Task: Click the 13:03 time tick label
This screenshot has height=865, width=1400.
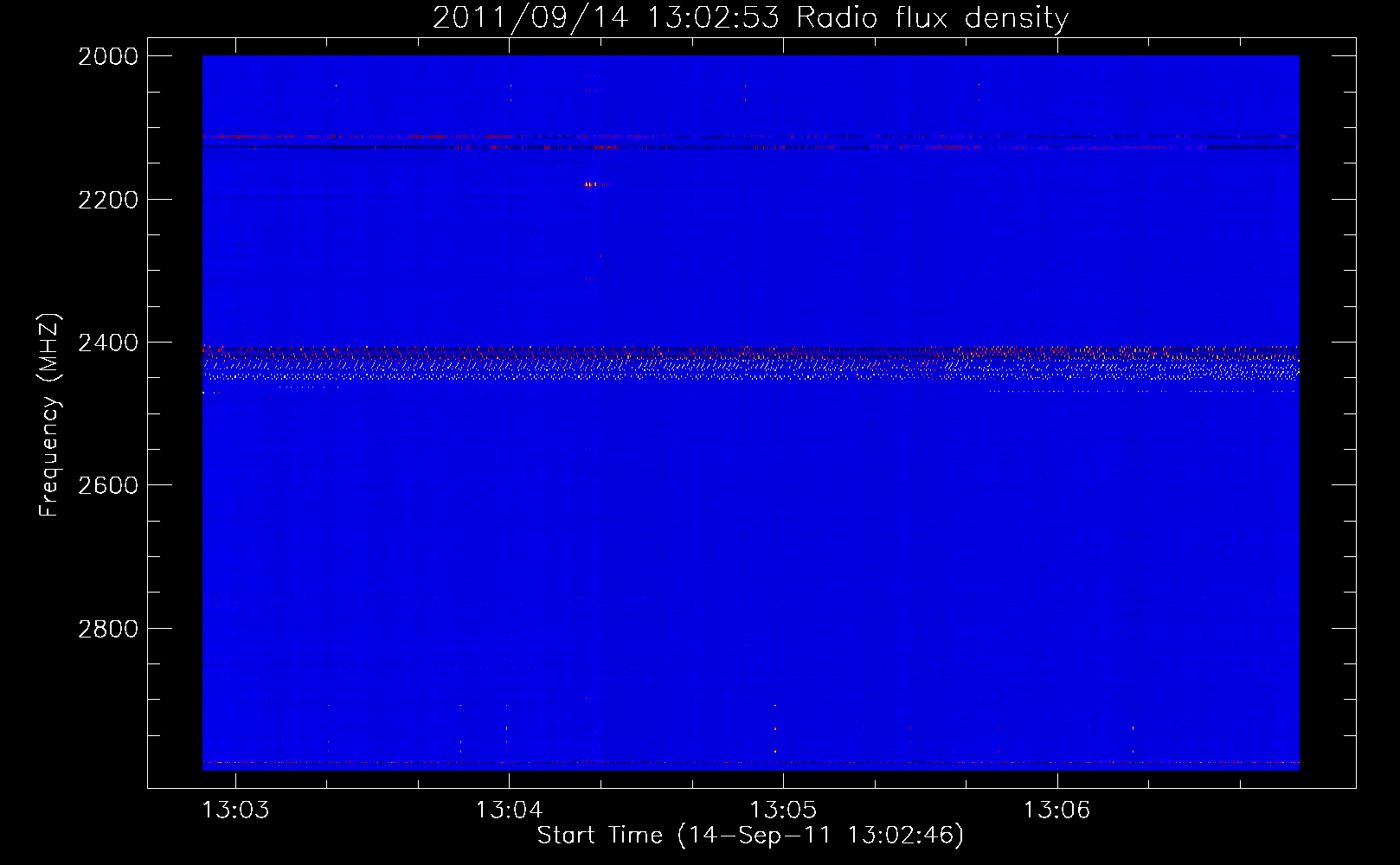Action: [235, 811]
